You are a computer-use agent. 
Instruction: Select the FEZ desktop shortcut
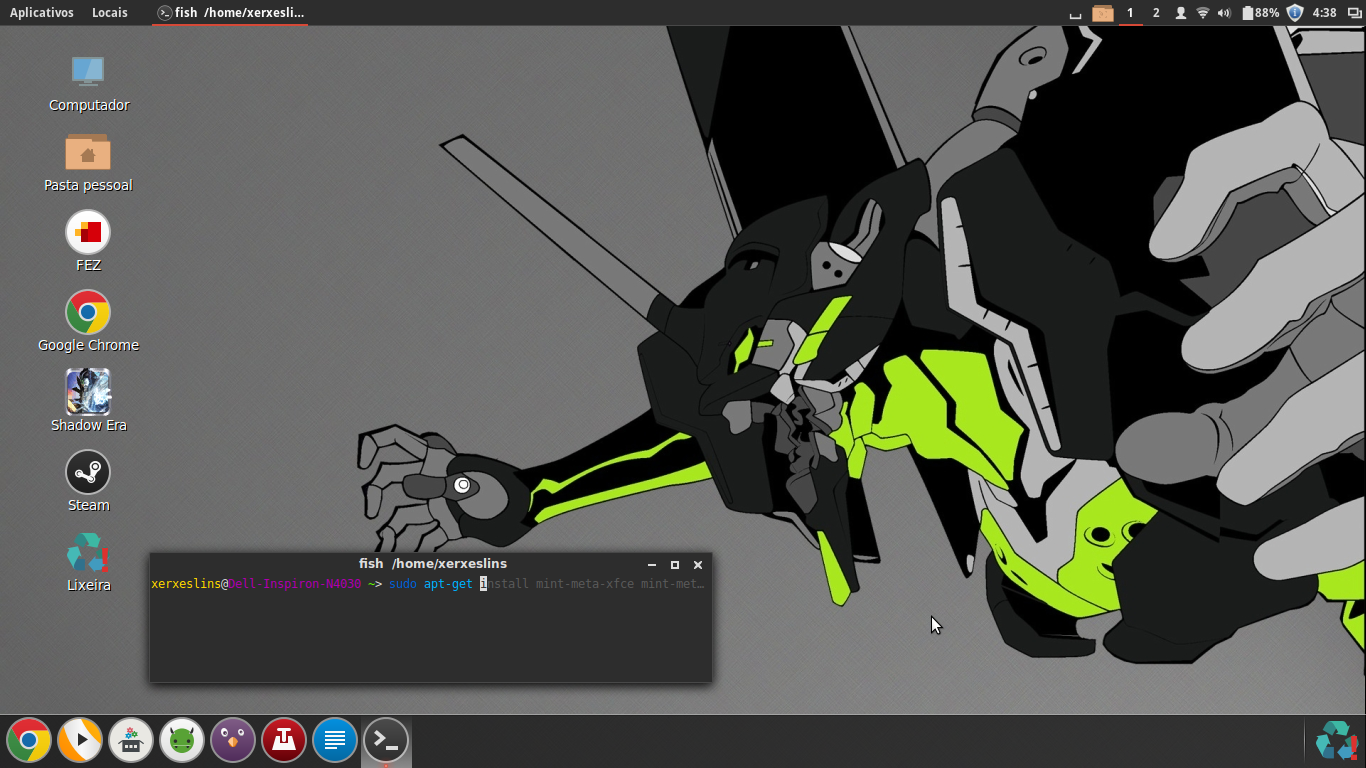(x=88, y=241)
